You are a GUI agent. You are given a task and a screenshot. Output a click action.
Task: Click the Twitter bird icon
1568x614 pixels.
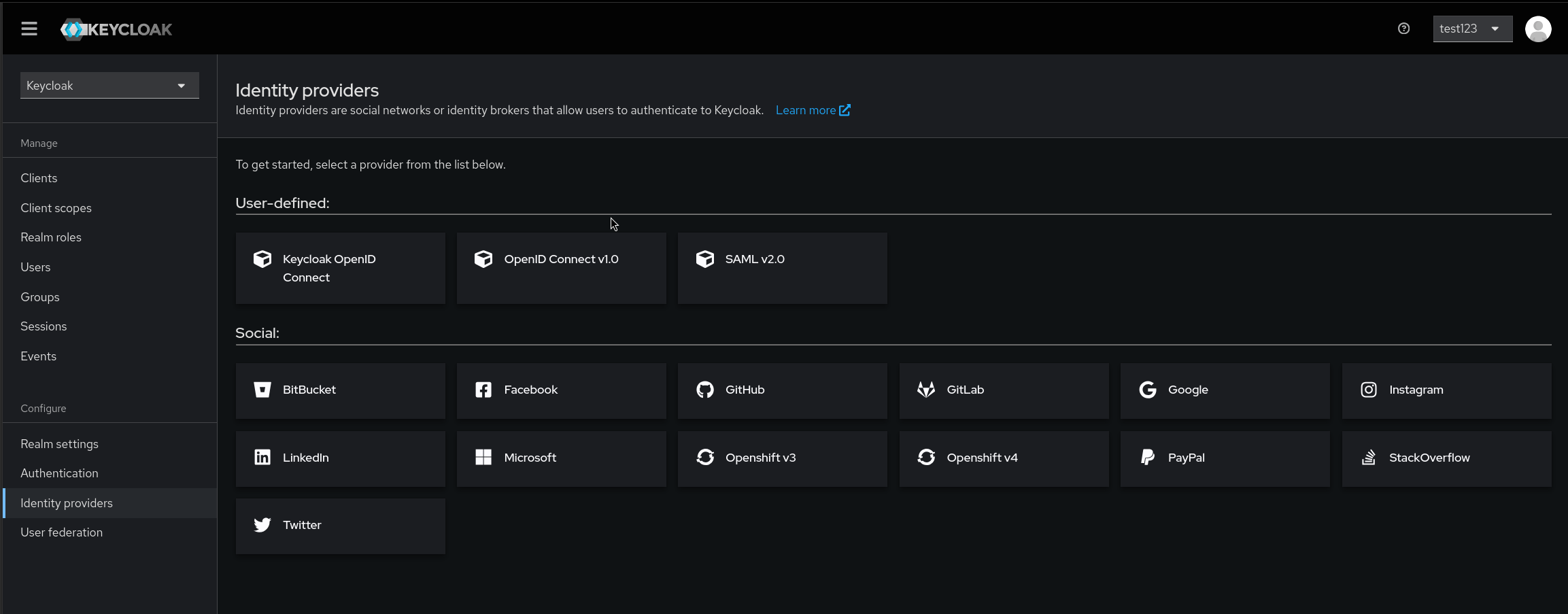pos(262,525)
